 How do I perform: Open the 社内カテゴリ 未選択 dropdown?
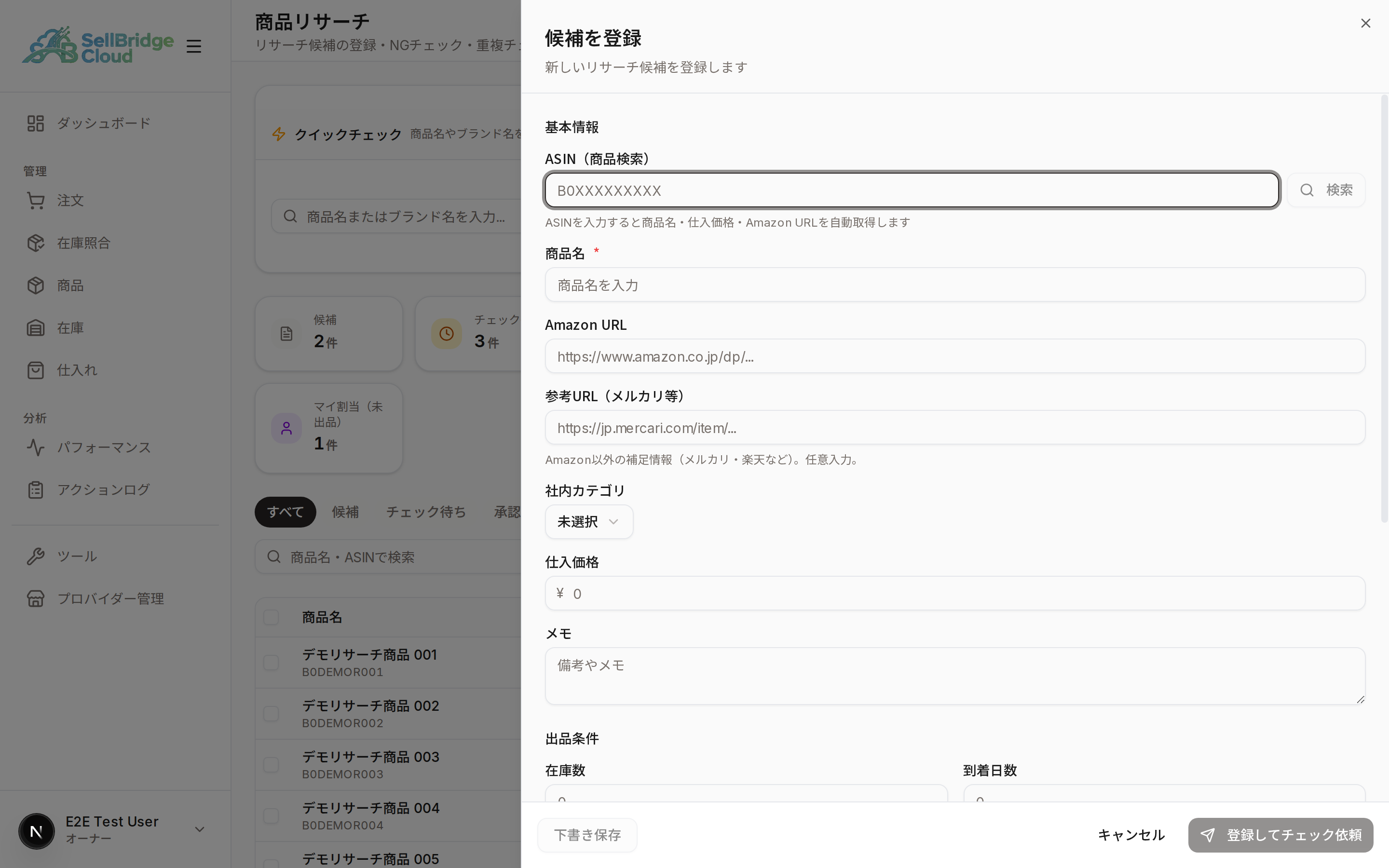point(589,522)
